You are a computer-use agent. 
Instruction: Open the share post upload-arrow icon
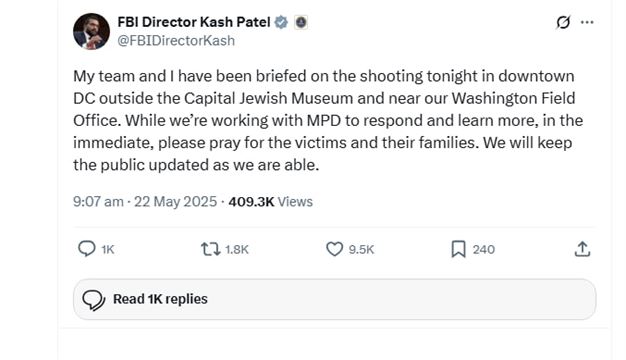[582, 249]
